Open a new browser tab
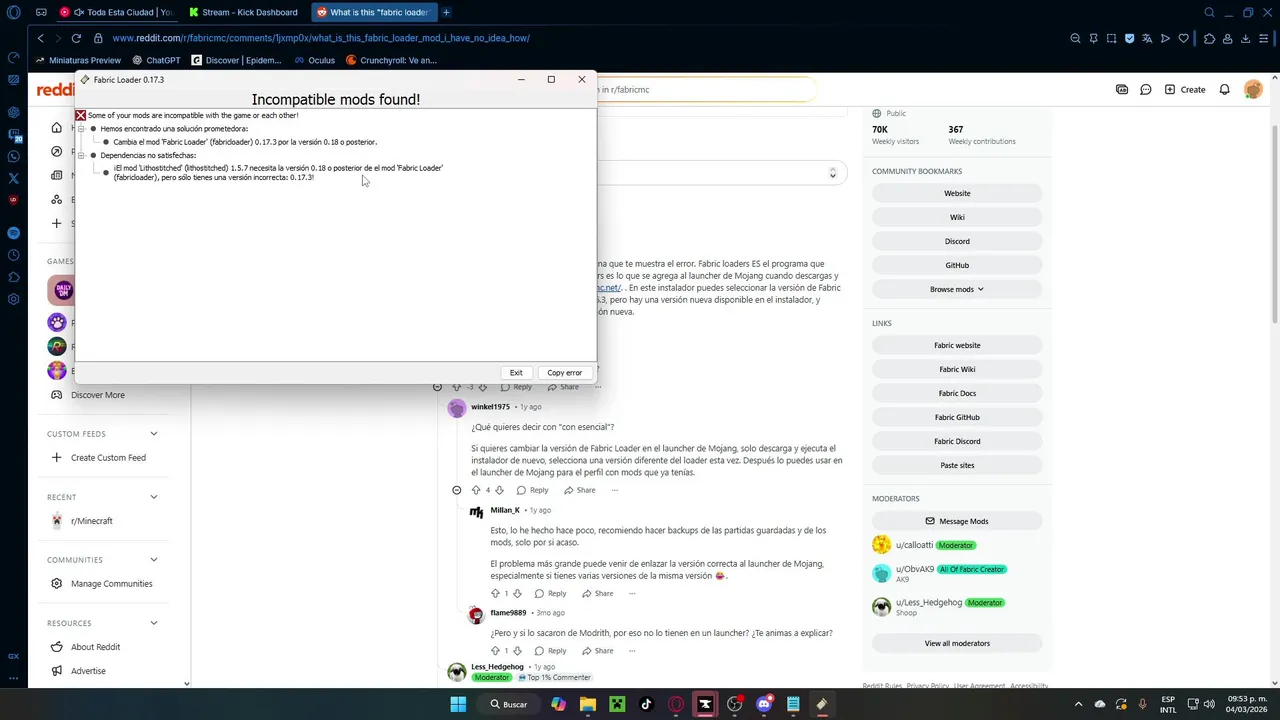Screen dimensions: 1280x720 446,12
